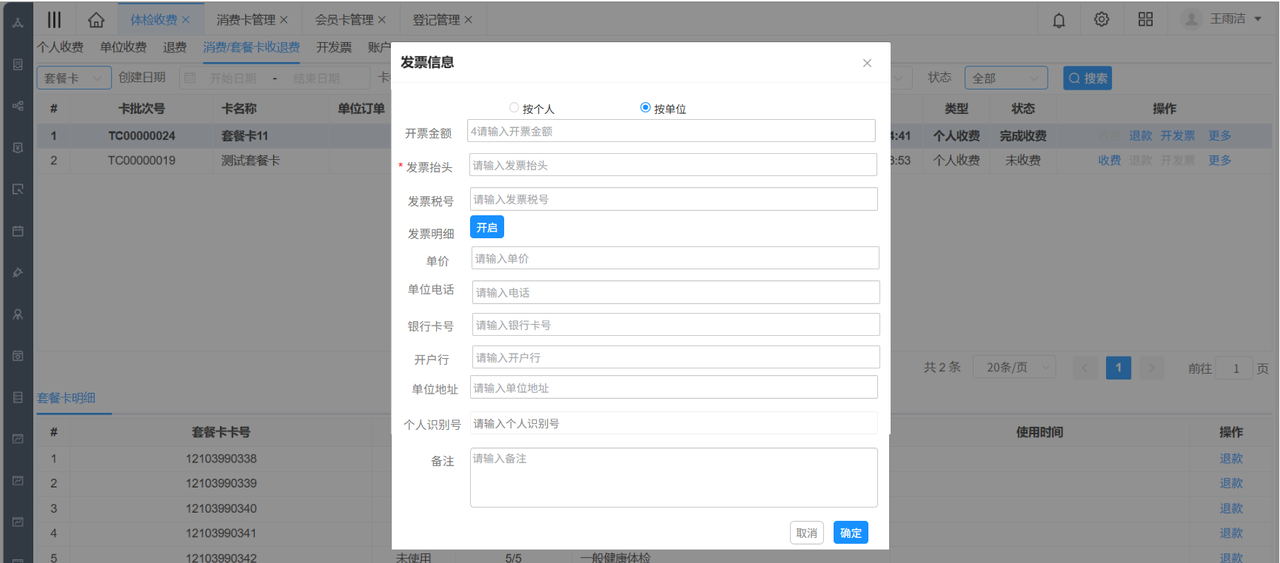
Task: Click the 备注 remarks text area
Action: click(x=672, y=477)
